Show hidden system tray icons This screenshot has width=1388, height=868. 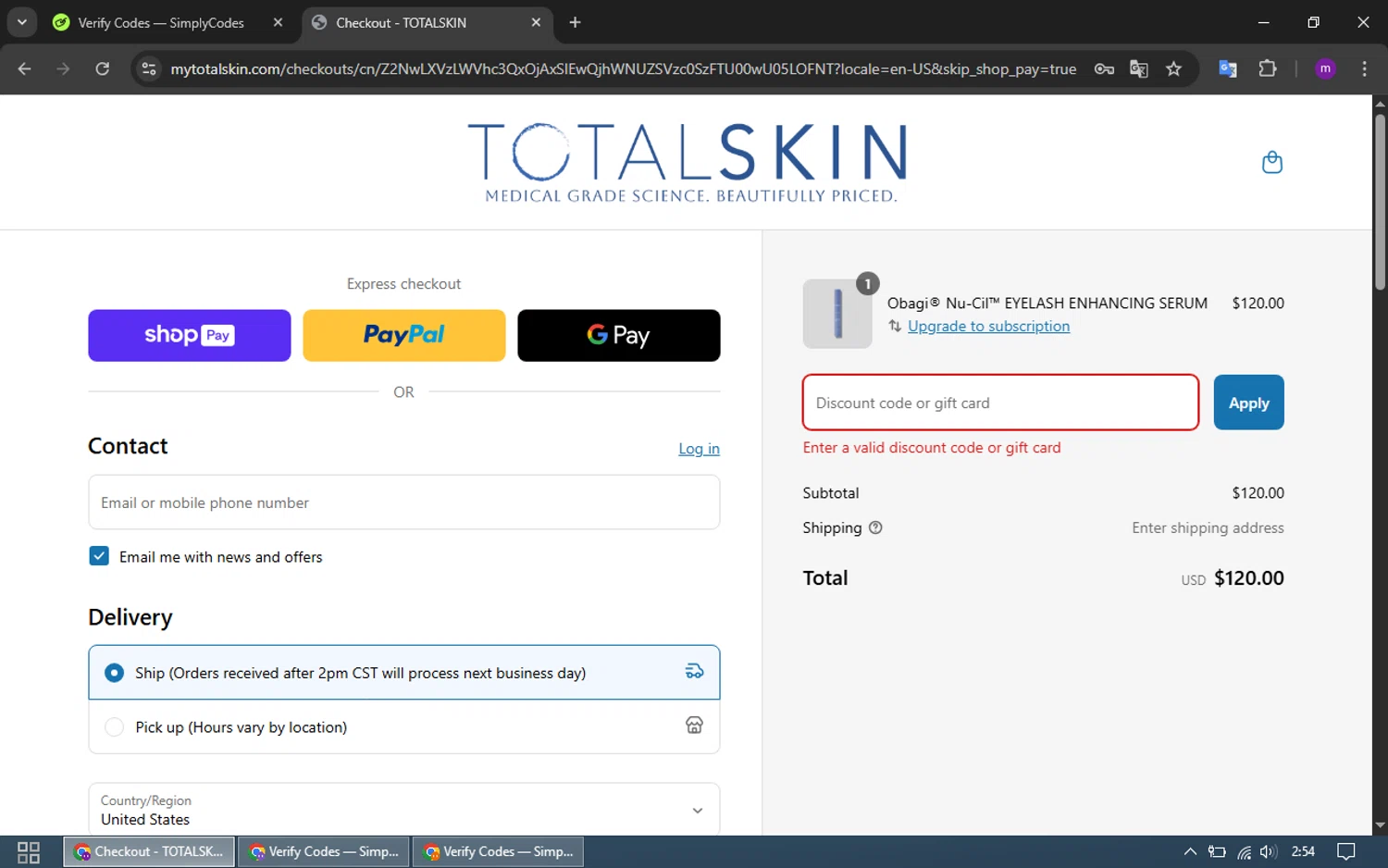coord(1190,851)
